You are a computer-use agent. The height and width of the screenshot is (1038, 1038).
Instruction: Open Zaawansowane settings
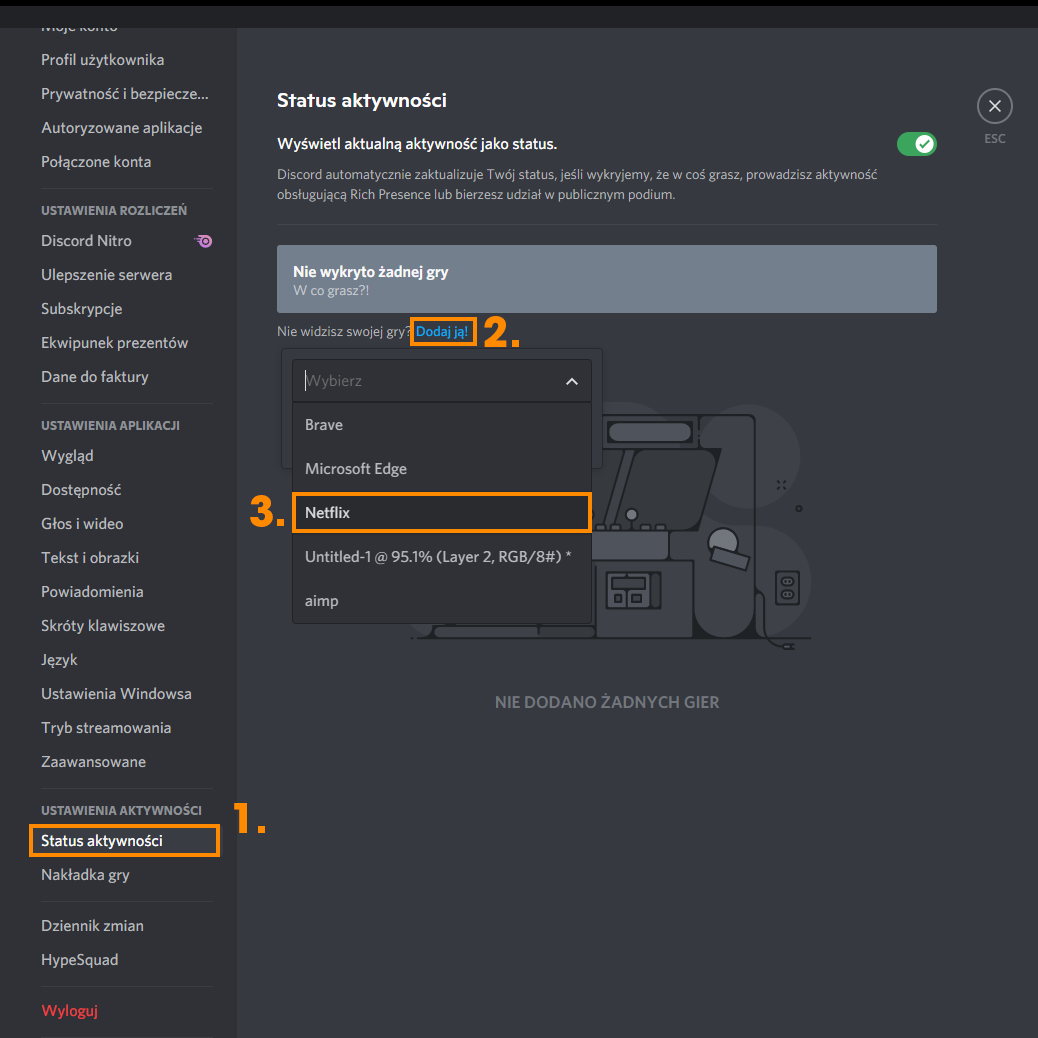tap(93, 762)
